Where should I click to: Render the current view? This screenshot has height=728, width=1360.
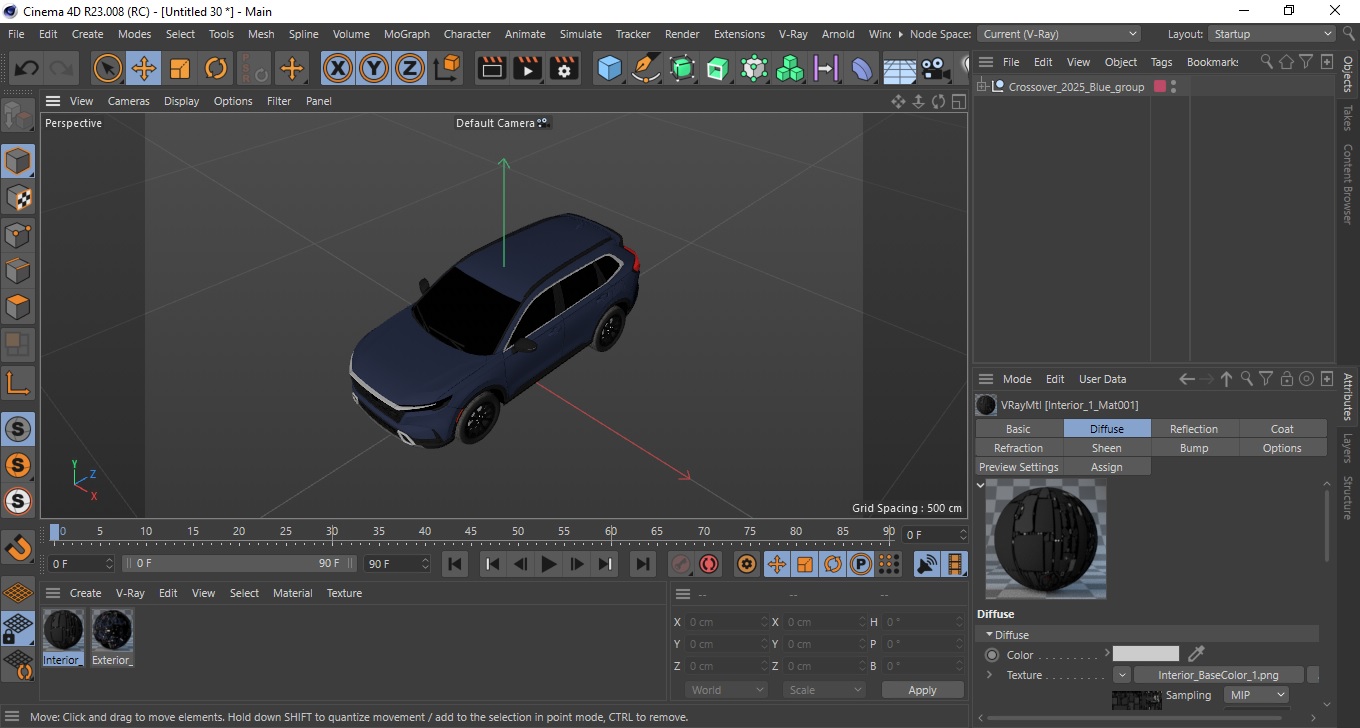point(492,69)
